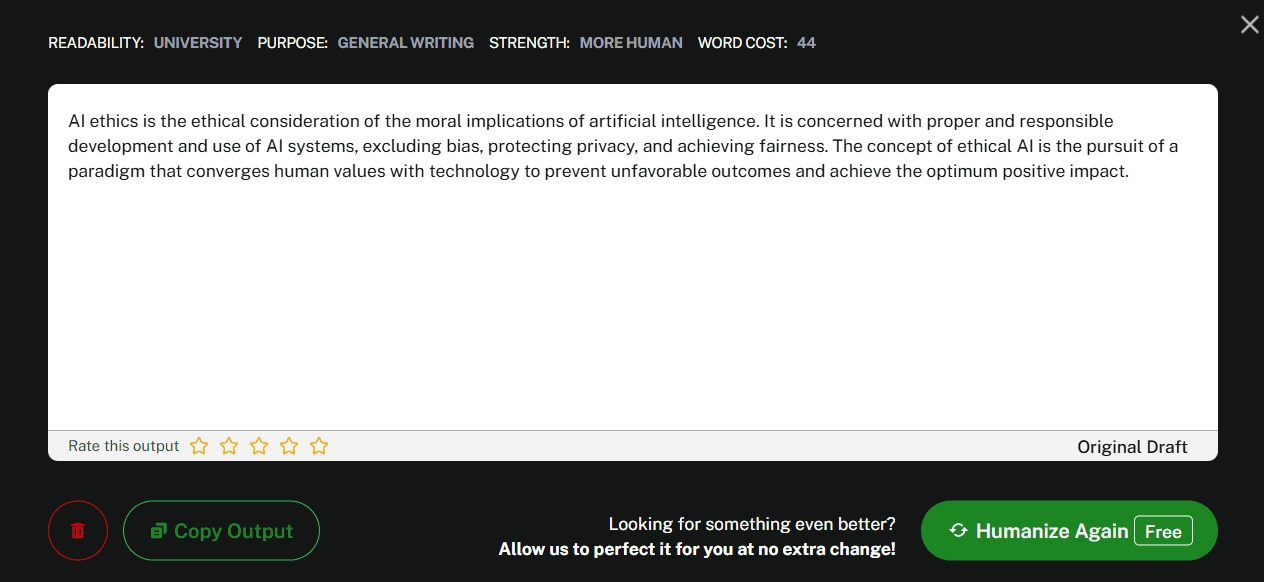
Task: Select the University readability value
Action: tap(198, 43)
